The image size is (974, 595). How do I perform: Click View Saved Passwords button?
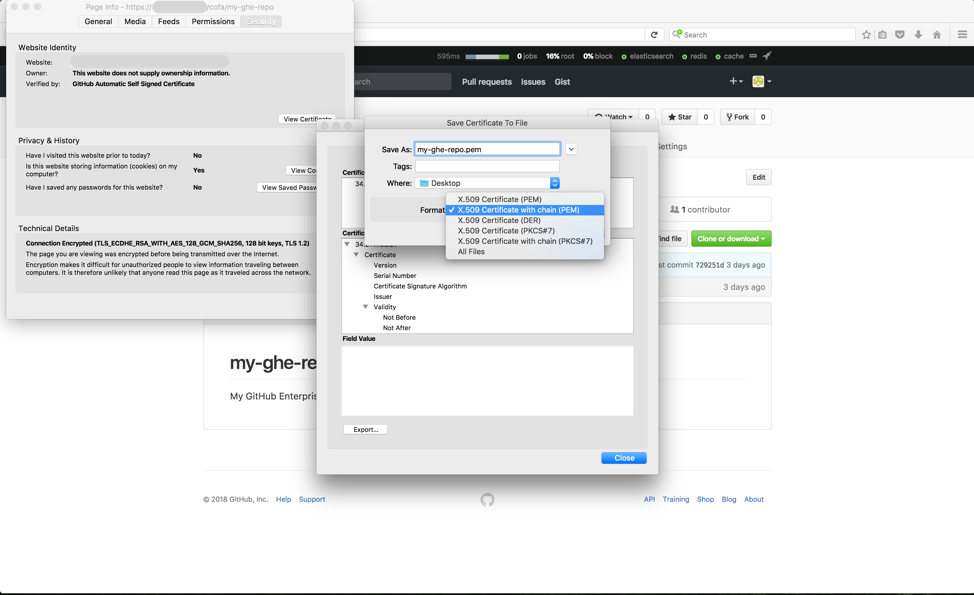[289, 188]
